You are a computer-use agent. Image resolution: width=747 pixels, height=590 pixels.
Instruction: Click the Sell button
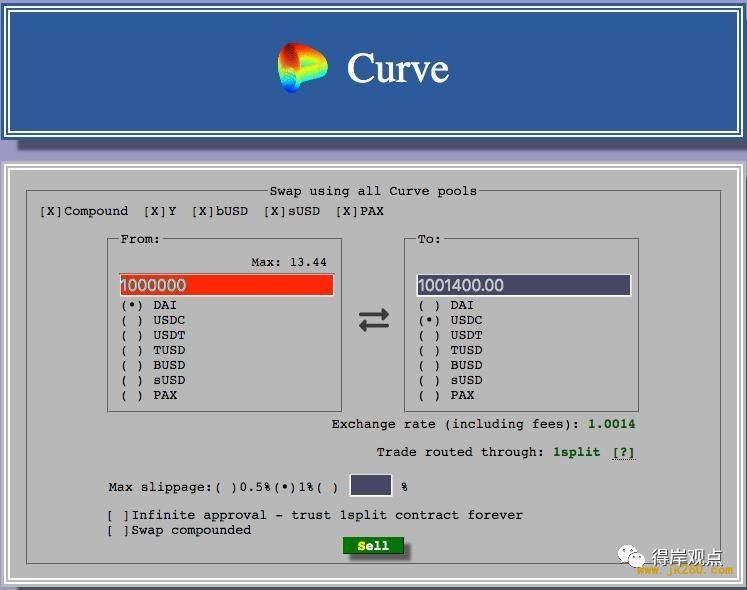click(373, 546)
